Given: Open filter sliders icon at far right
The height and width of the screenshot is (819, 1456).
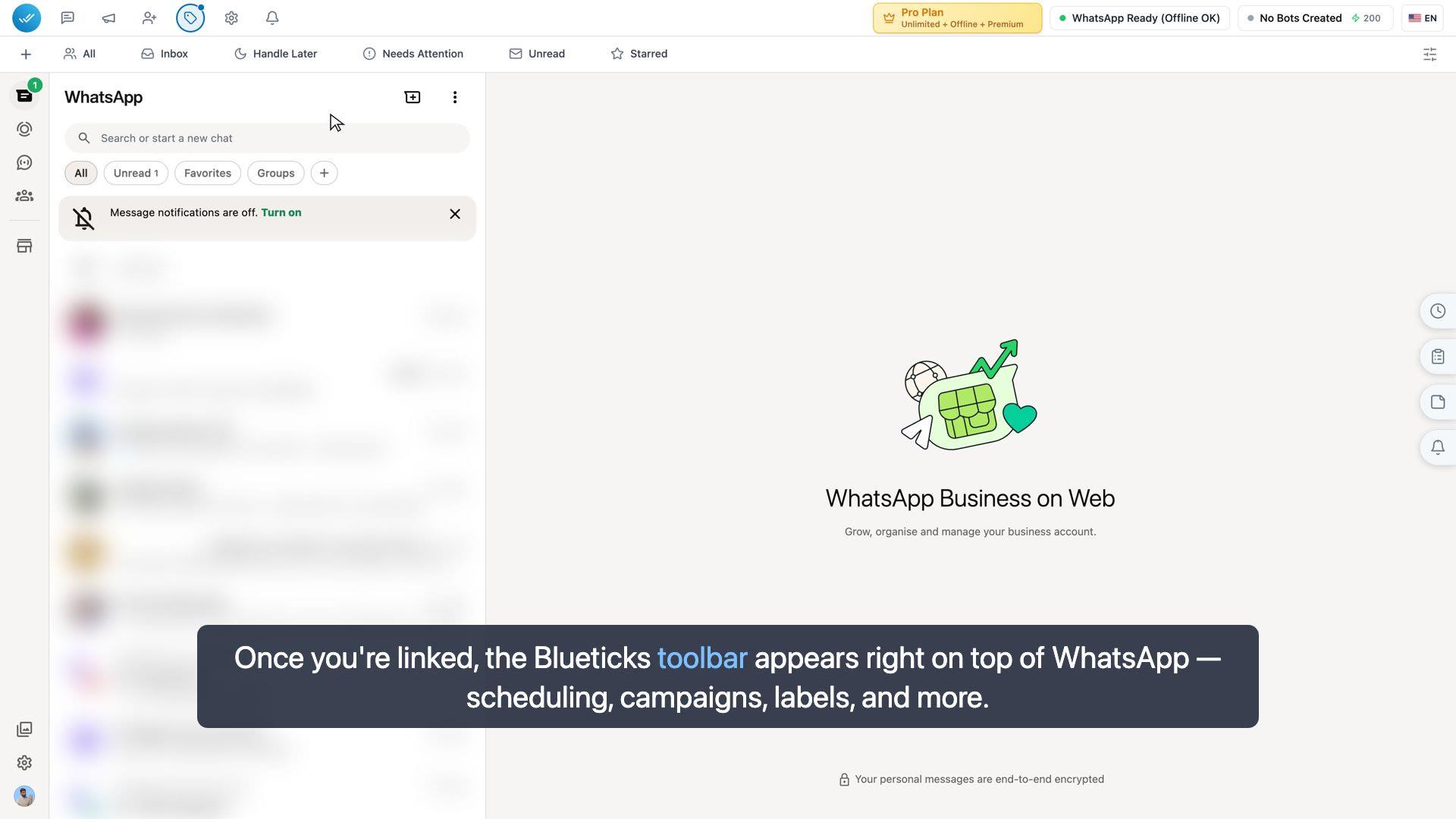Looking at the screenshot, I should 1429,54.
